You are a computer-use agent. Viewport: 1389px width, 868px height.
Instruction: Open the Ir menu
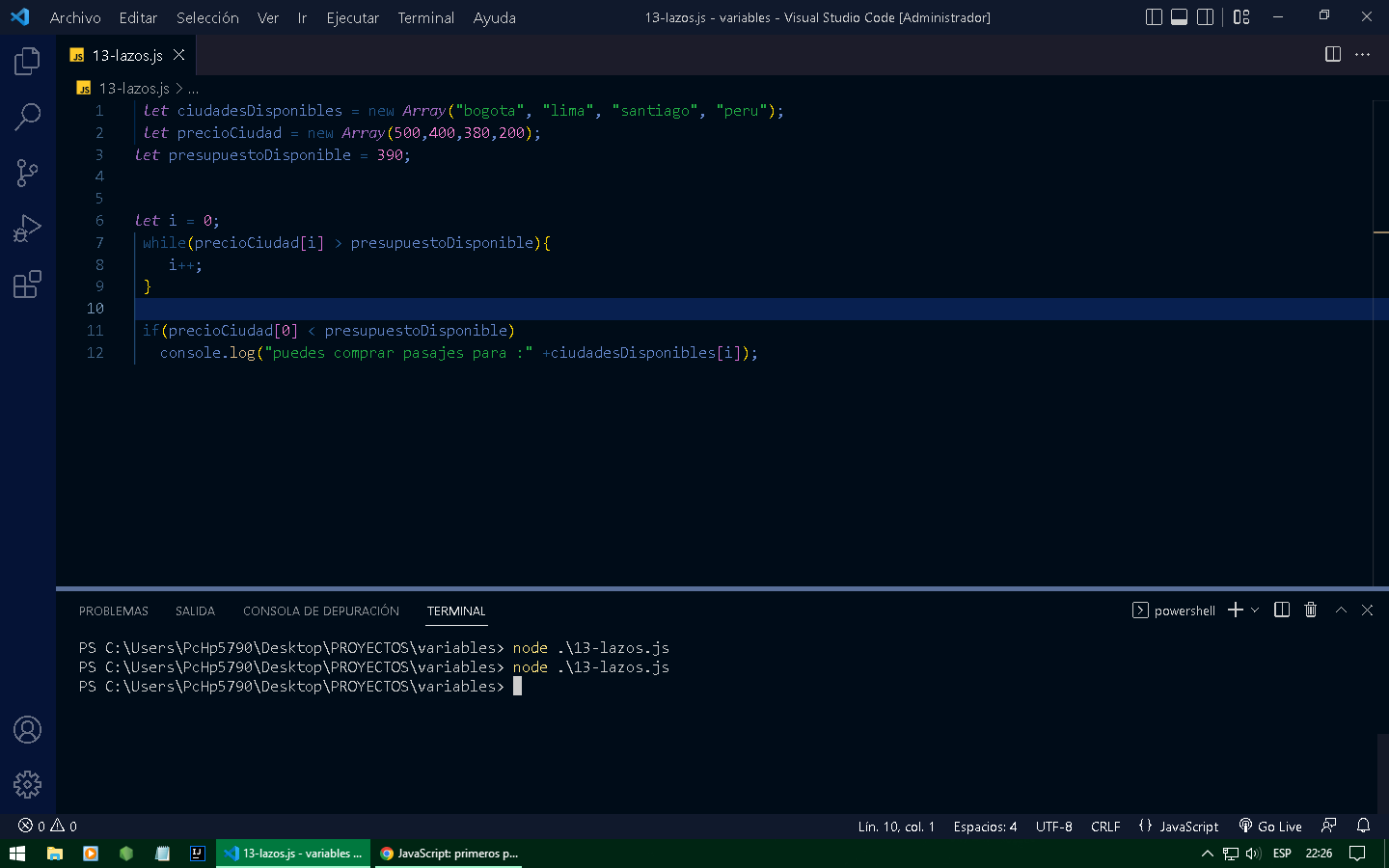pos(302,17)
